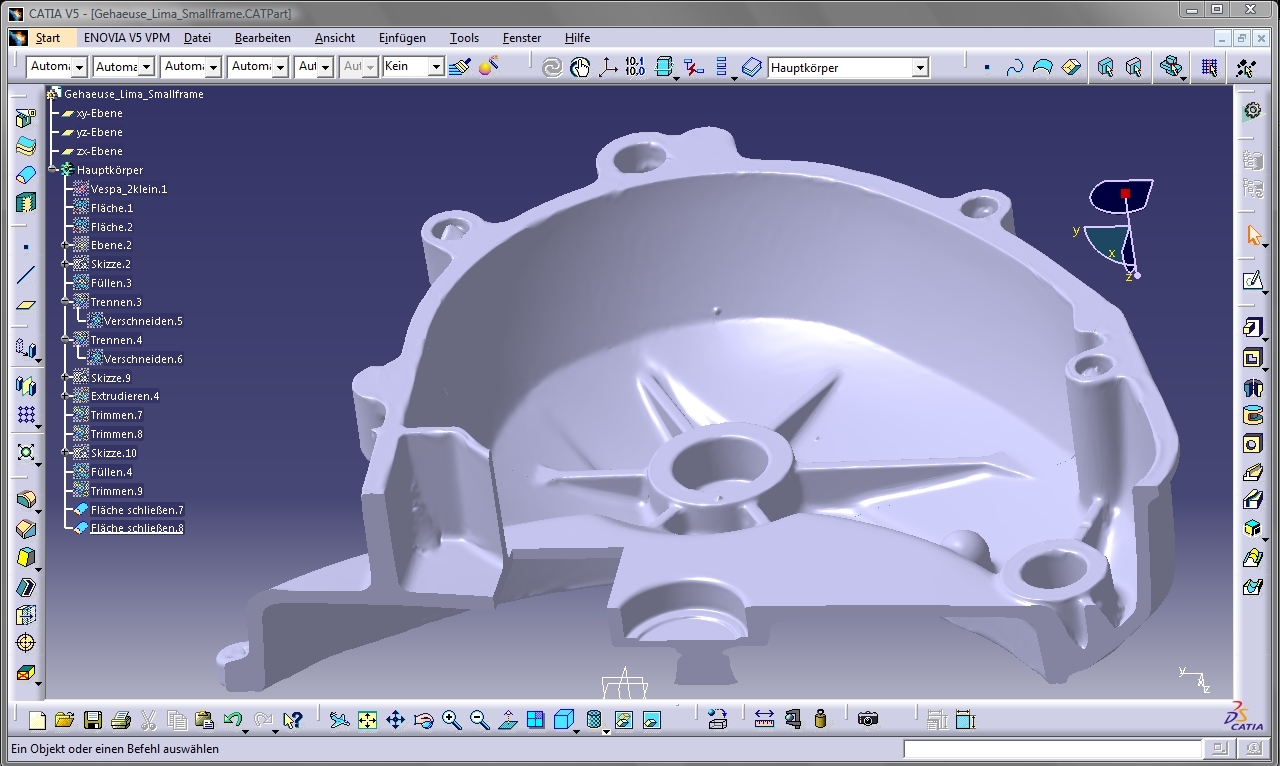Open the Bearbeiten menu
The image size is (1280, 766).
pos(263,38)
